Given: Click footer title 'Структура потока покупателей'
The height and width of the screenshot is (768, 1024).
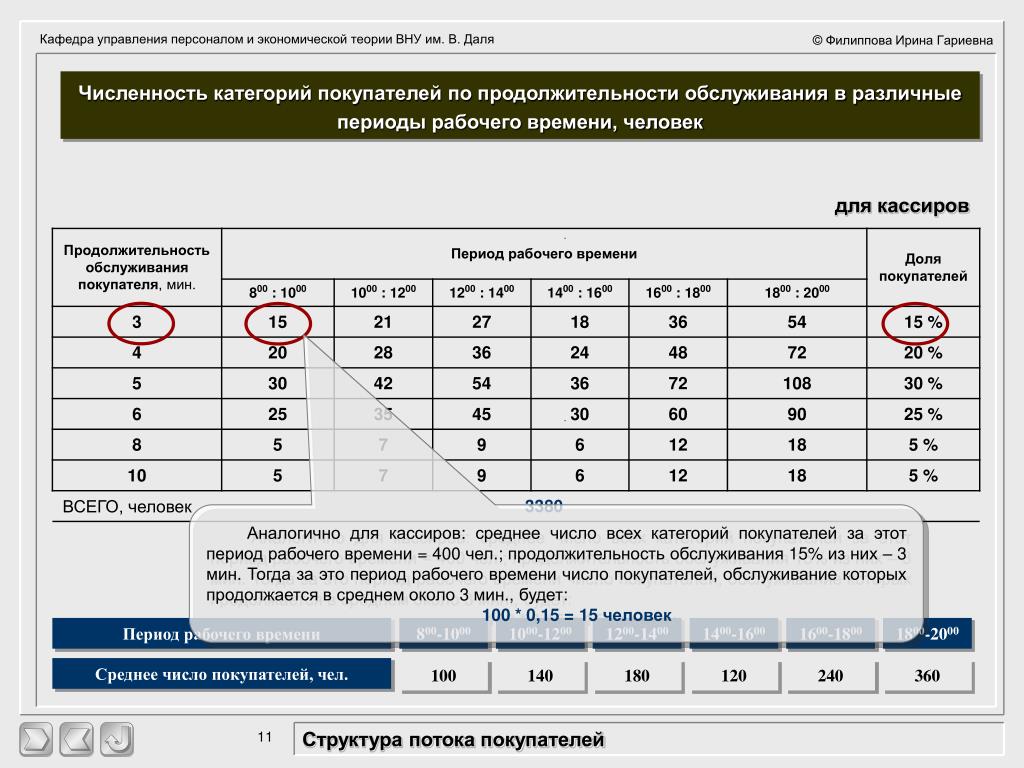Looking at the screenshot, I should (x=453, y=740).
